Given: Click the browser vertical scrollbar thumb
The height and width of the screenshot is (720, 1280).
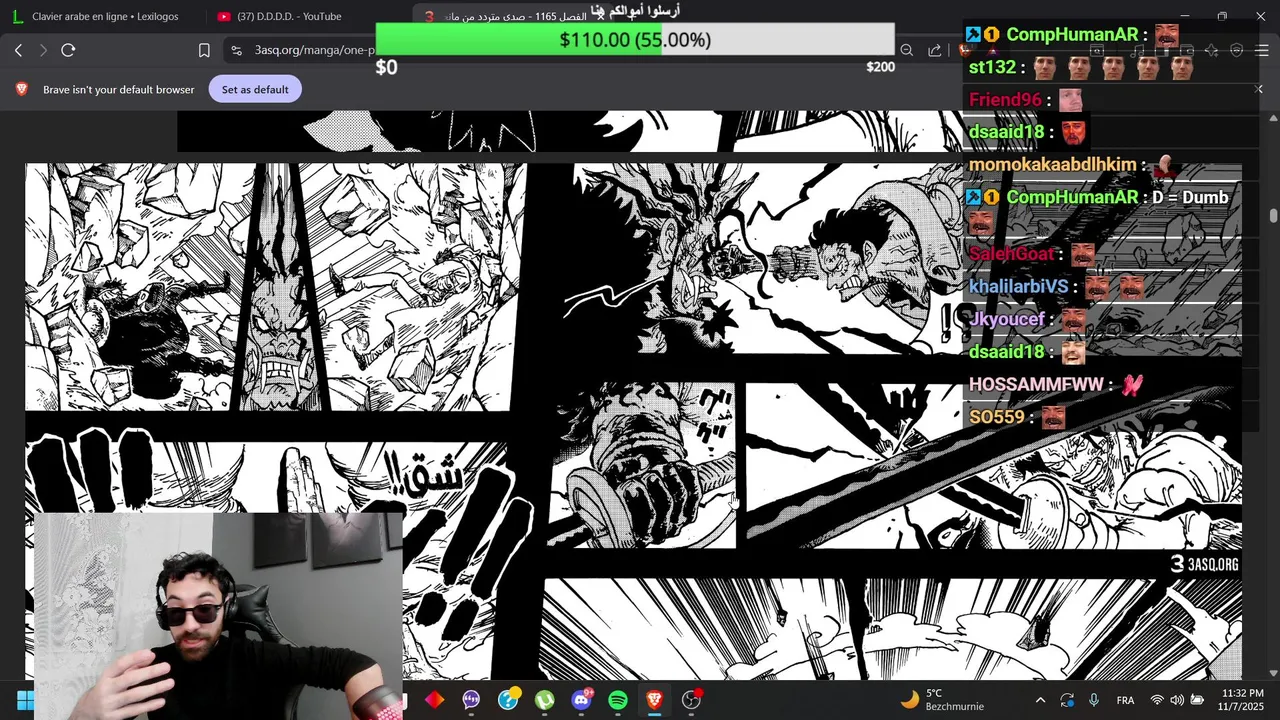Looking at the screenshot, I should click(x=1273, y=215).
